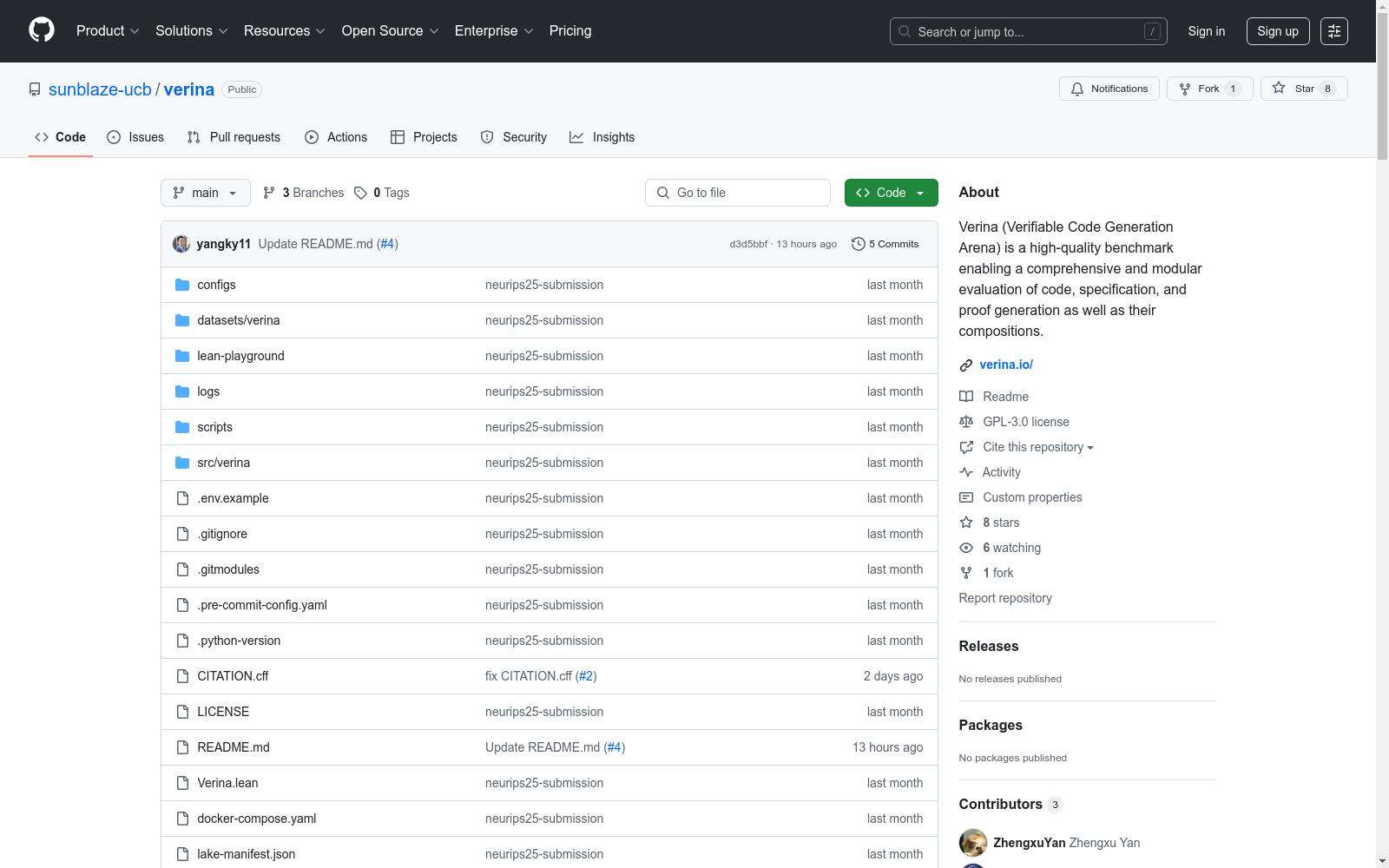Expand the Solutions menu
1389x868 pixels.
coord(192,30)
